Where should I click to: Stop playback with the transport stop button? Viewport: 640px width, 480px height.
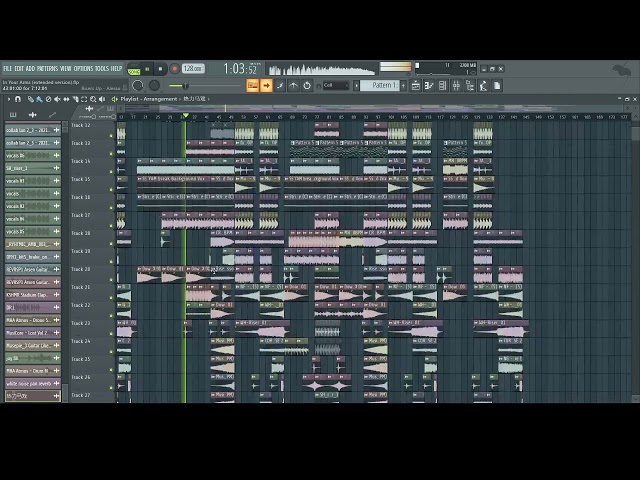click(160, 69)
